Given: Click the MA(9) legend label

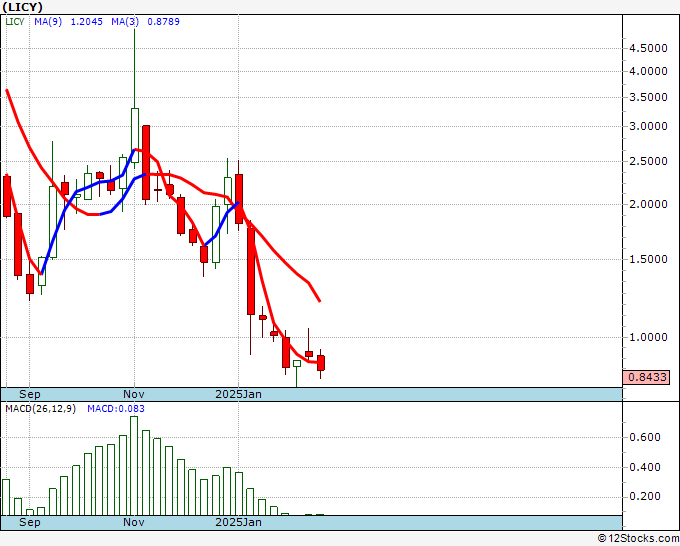Looking at the screenshot, I should [x=48, y=22].
